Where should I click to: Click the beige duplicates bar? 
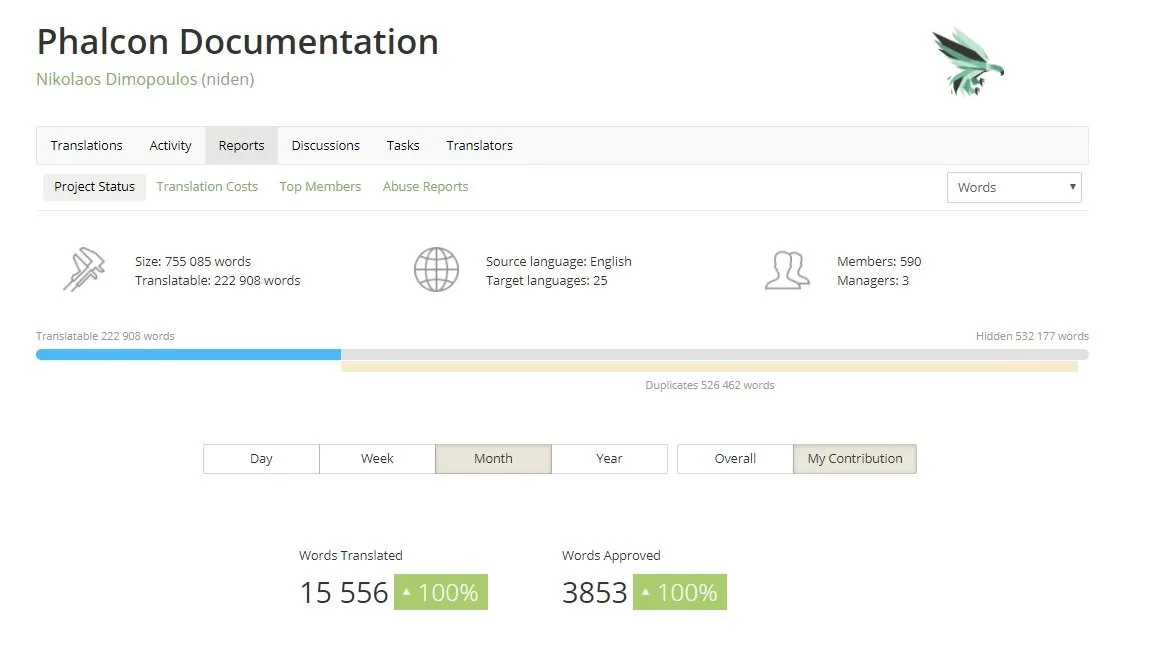tap(709, 367)
